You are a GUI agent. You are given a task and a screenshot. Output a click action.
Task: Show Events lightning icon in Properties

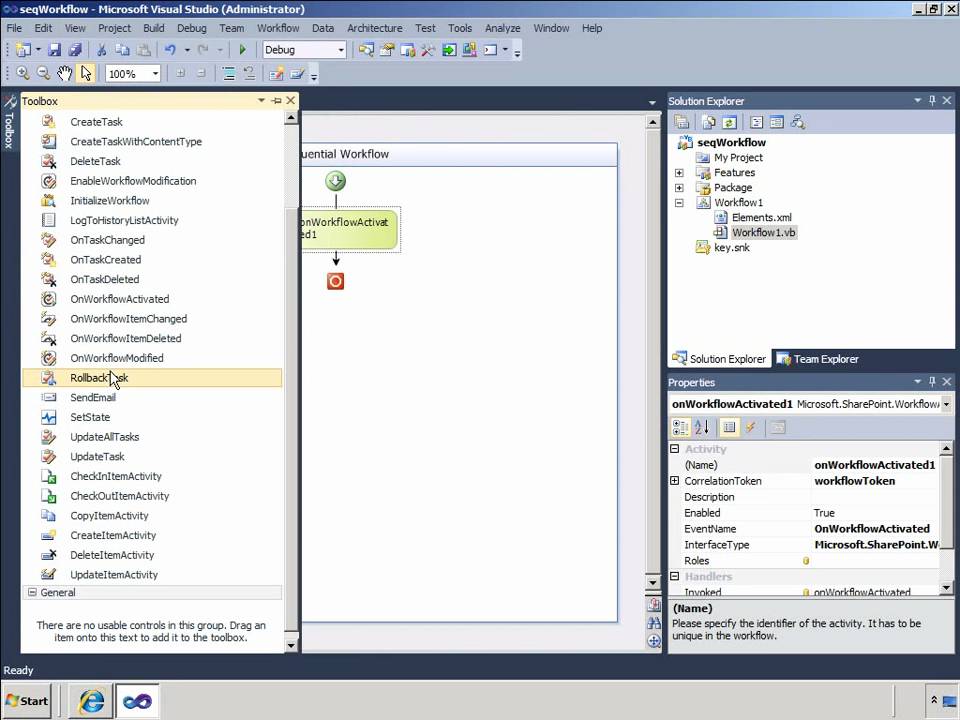[x=751, y=427]
